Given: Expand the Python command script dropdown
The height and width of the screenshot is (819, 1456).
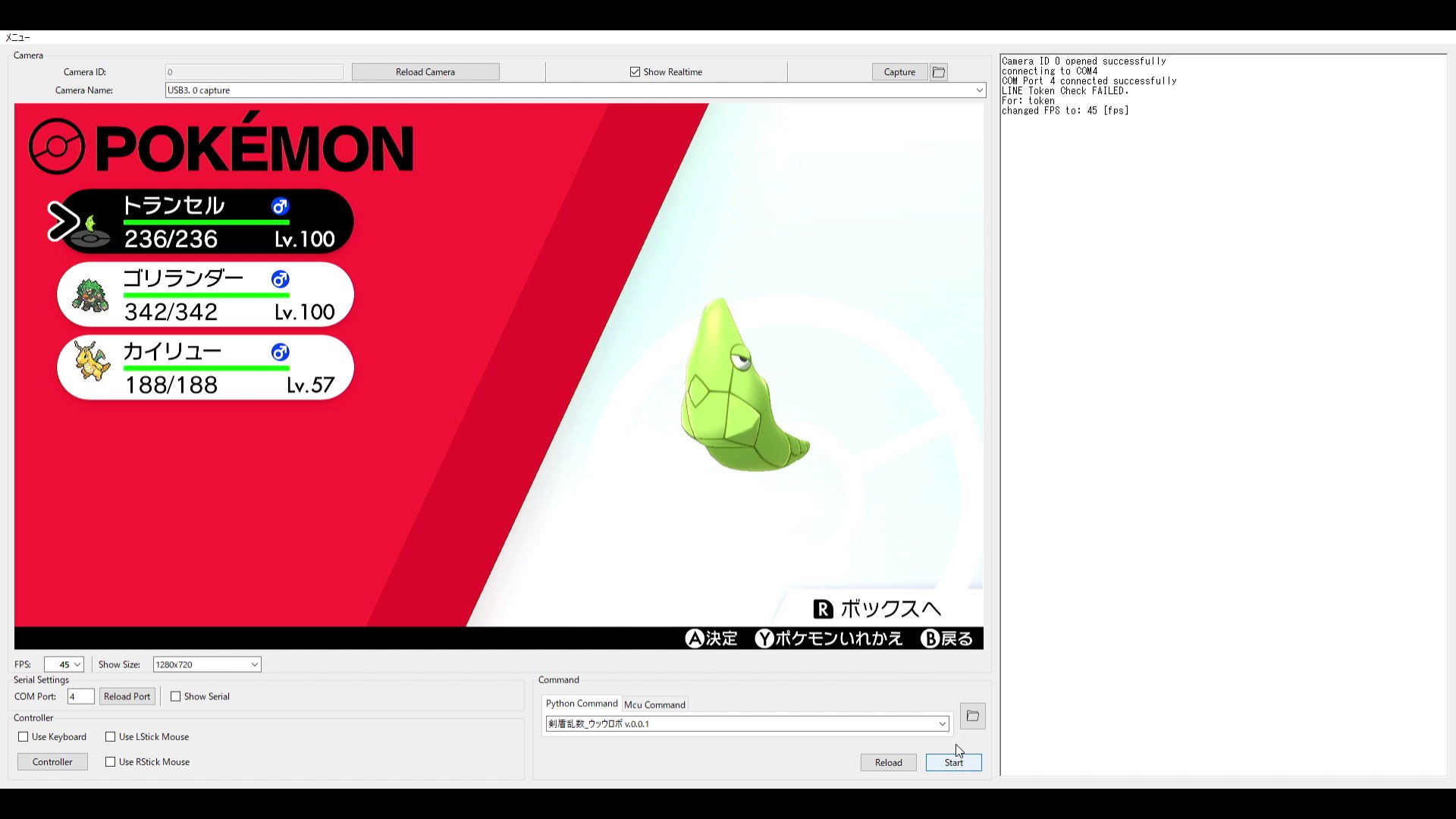Looking at the screenshot, I should (x=942, y=723).
